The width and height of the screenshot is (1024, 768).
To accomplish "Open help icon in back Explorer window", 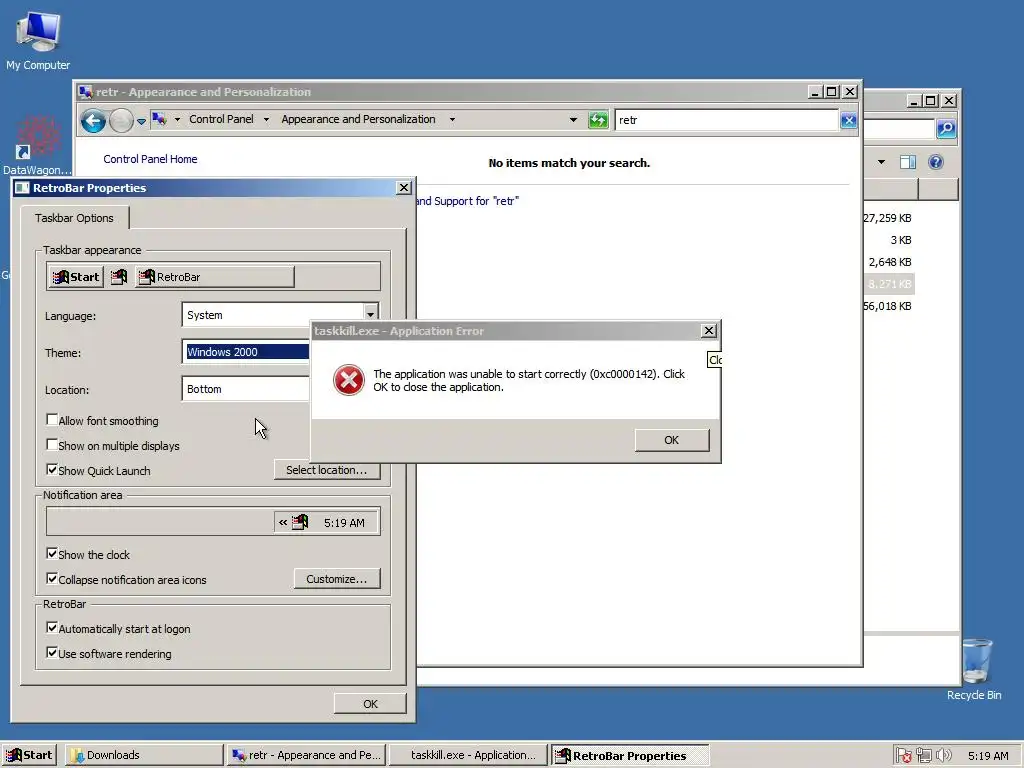I will pos(935,162).
